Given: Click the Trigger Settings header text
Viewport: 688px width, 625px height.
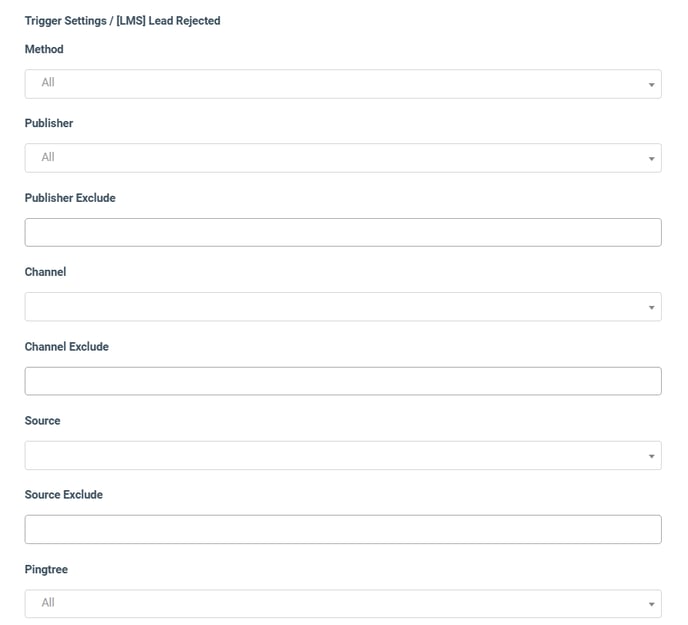Looking at the screenshot, I should pyautogui.click(x=122, y=20).
